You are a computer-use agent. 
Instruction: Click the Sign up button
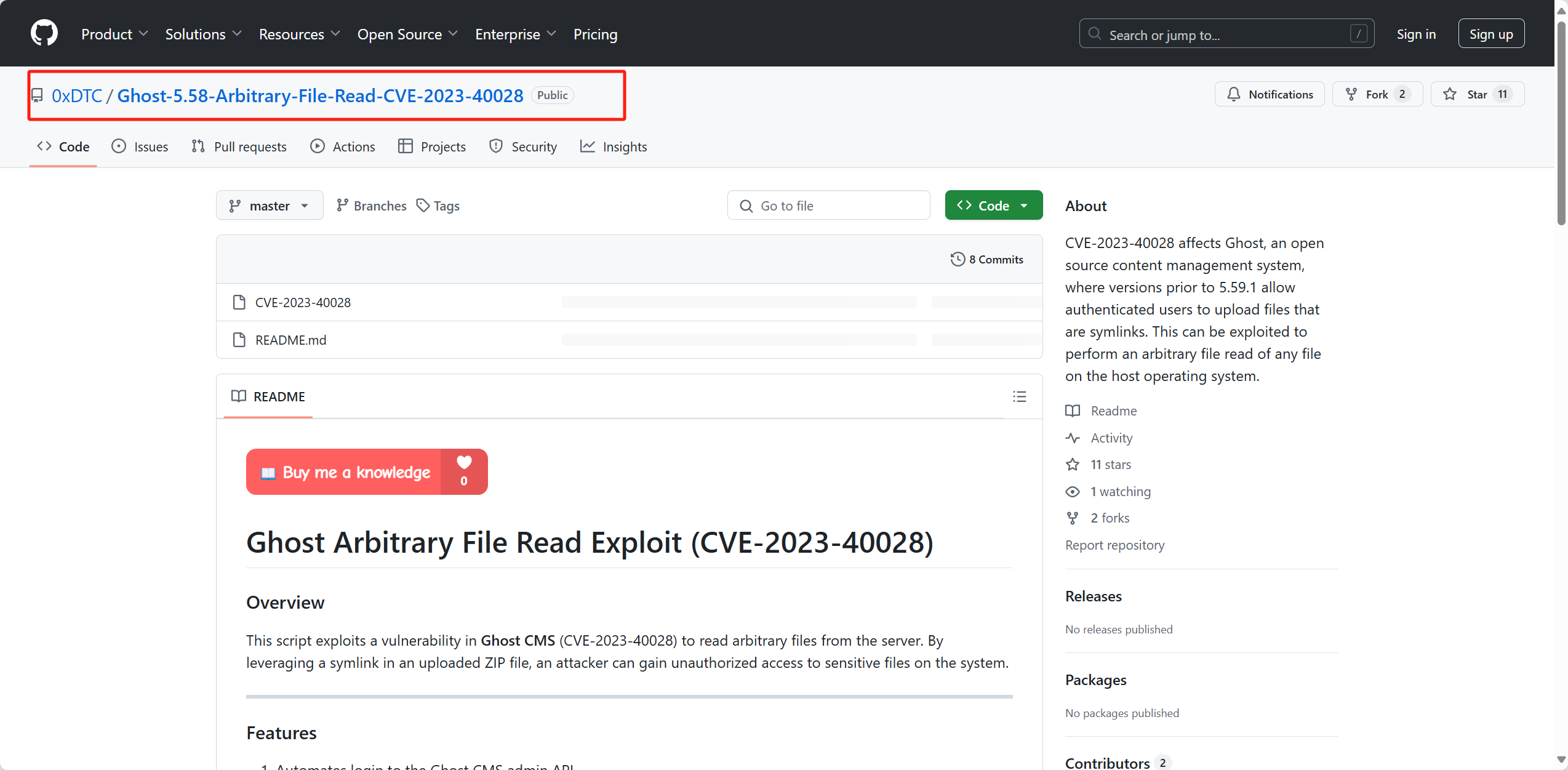pos(1490,34)
